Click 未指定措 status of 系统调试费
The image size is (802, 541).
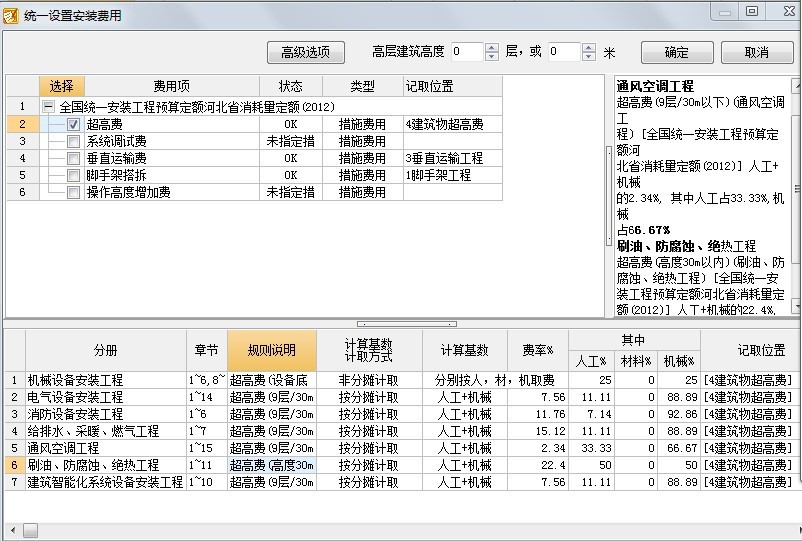point(291,141)
